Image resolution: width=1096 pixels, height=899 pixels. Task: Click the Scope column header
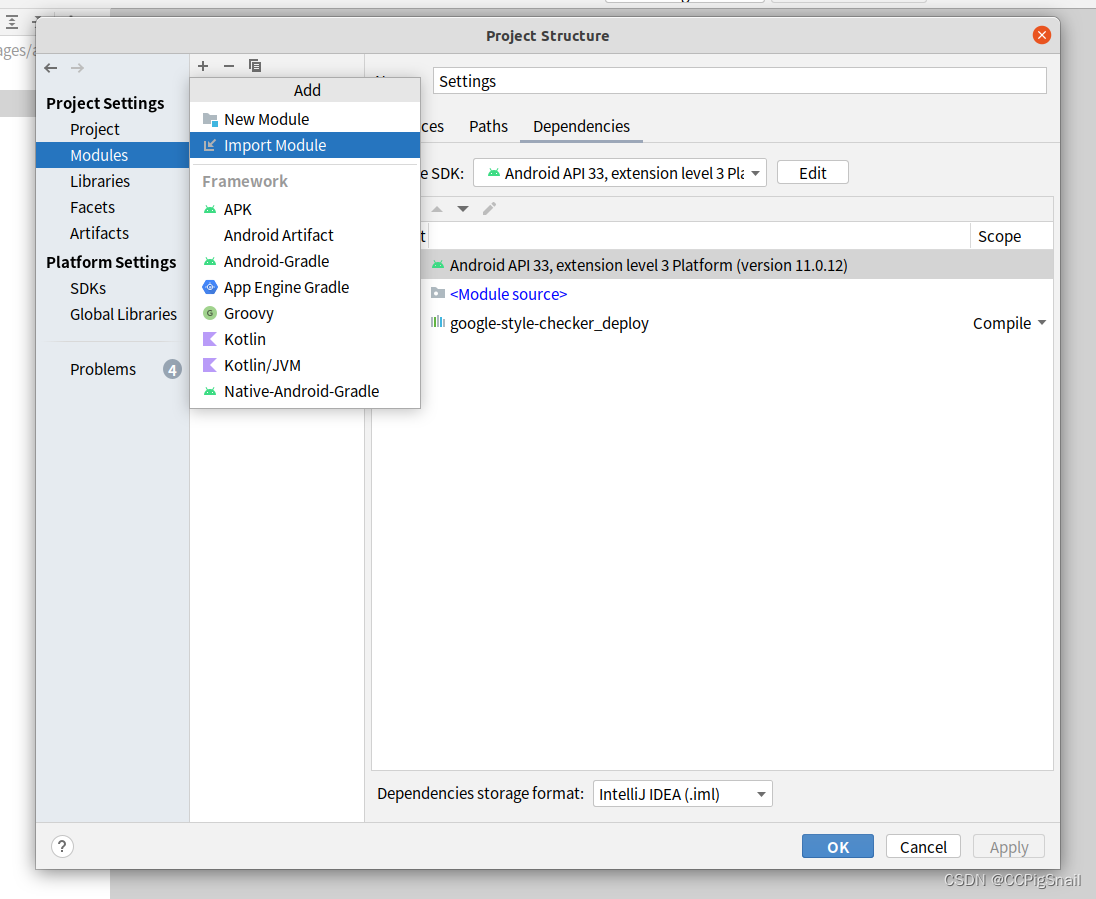pyautogui.click(x=1011, y=236)
